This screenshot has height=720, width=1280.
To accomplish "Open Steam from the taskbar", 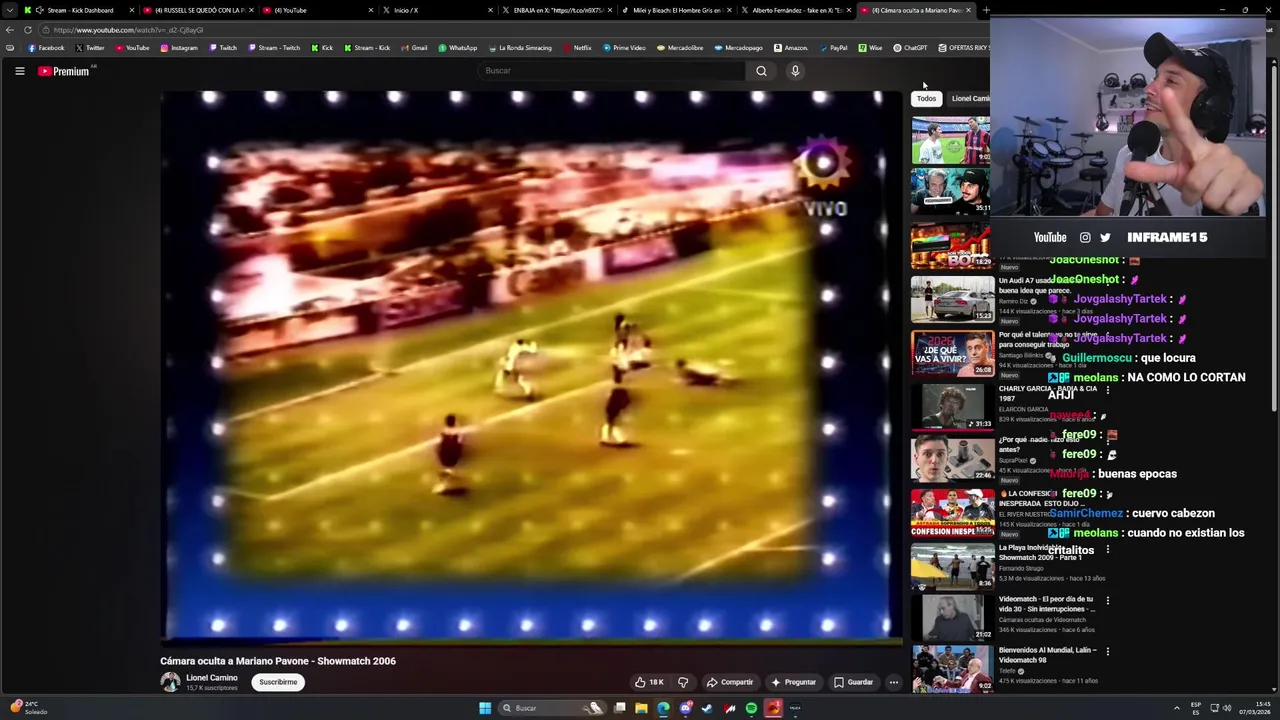I will tap(707, 708).
